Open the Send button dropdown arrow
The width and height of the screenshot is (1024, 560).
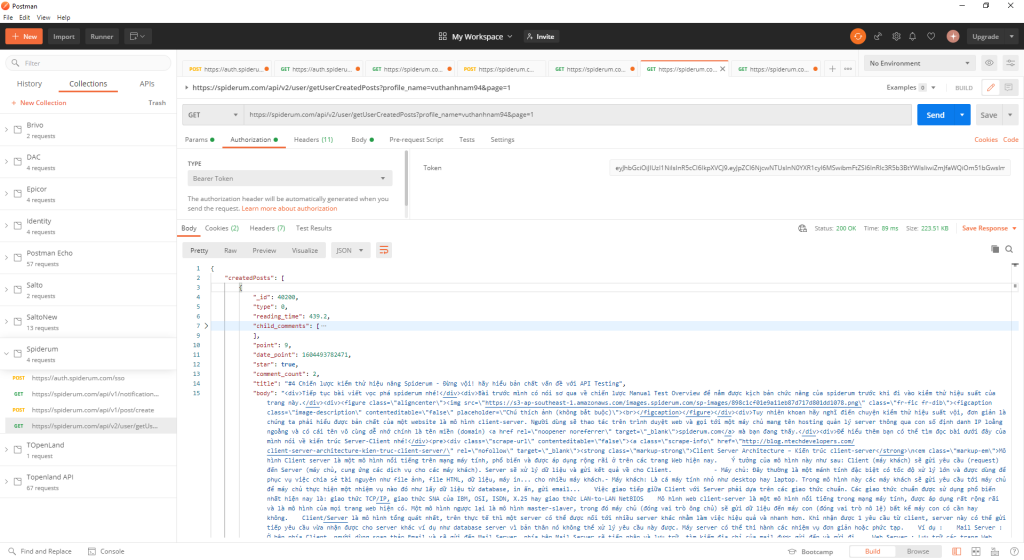pyautogui.click(x=962, y=115)
